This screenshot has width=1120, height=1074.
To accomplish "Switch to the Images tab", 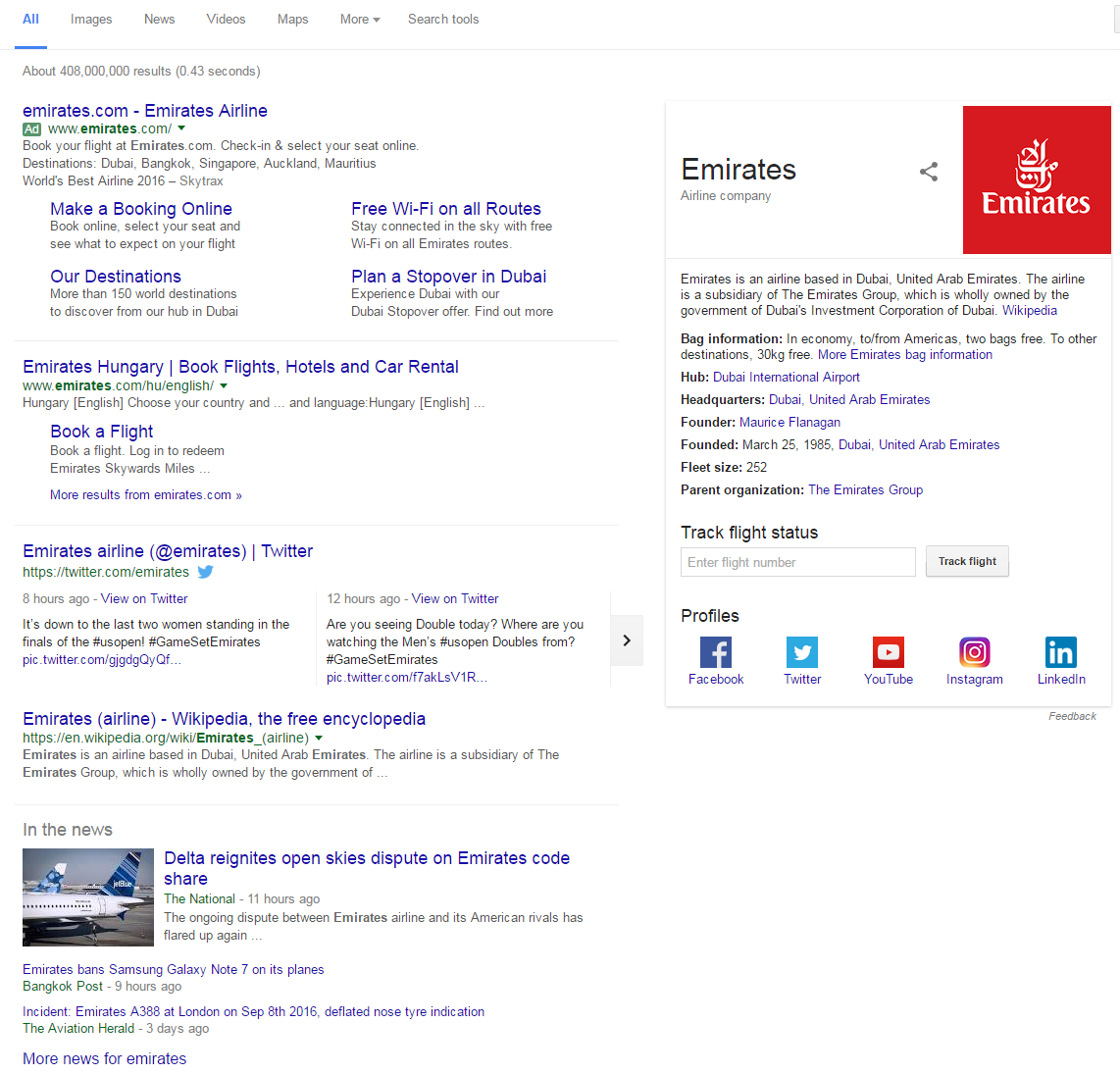I will coord(91,20).
